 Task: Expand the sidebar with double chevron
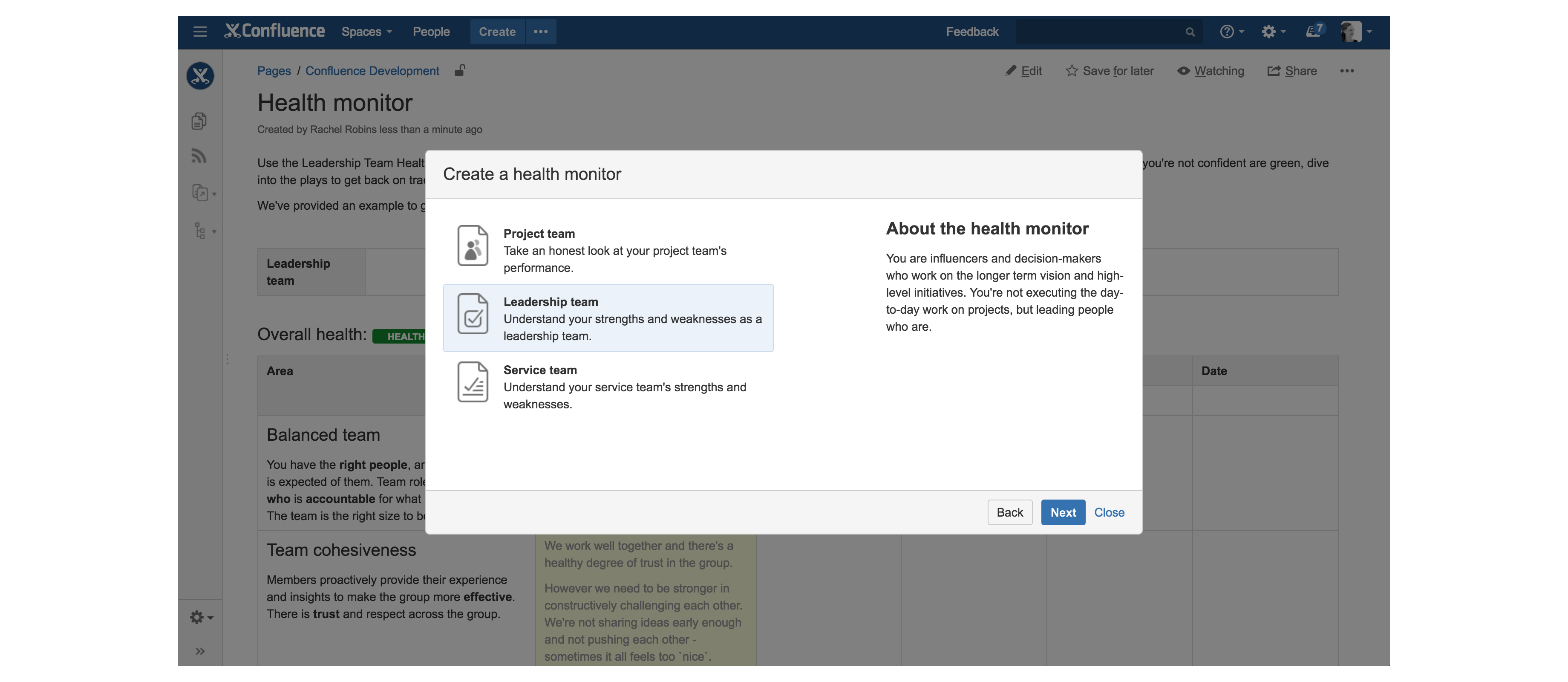pos(200,652)
